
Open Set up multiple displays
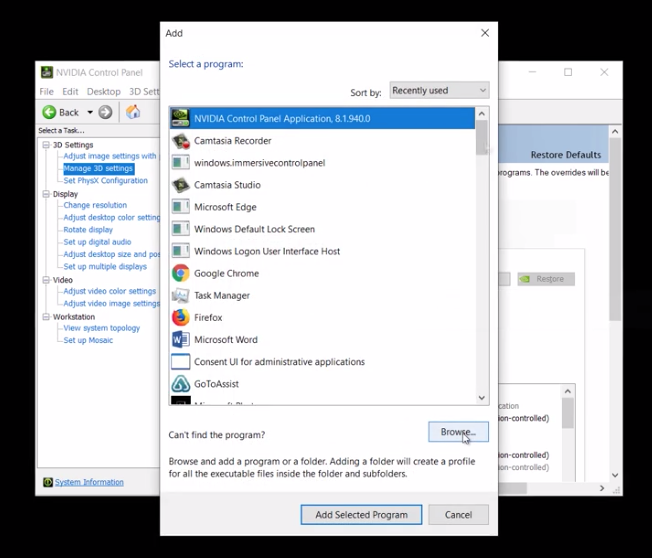[105, 267]
